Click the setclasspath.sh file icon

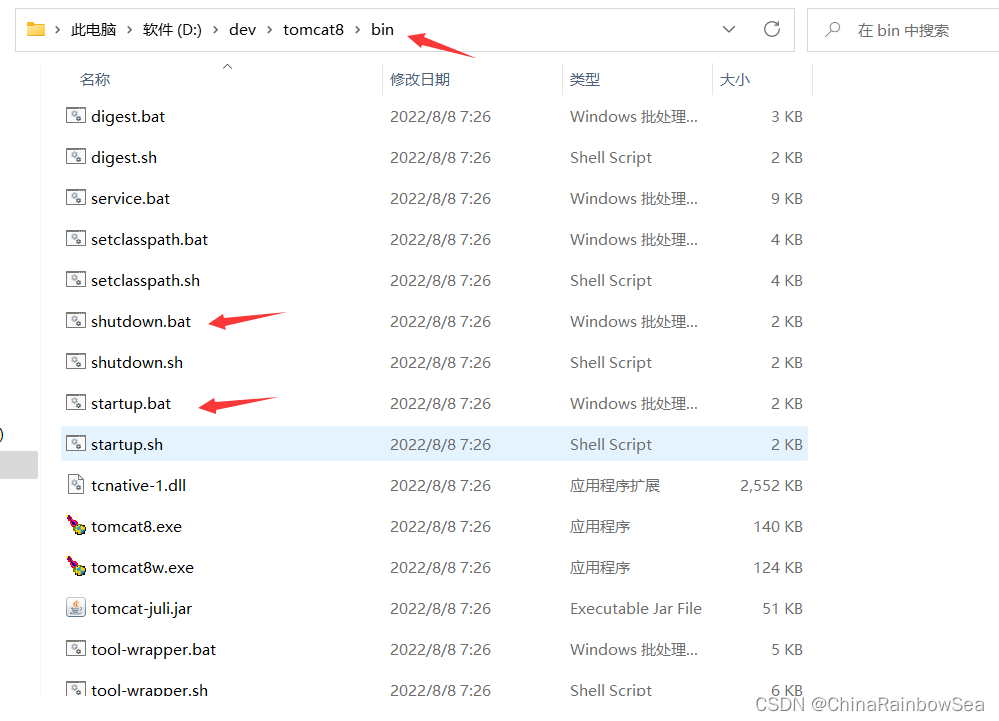click(76, 280)
